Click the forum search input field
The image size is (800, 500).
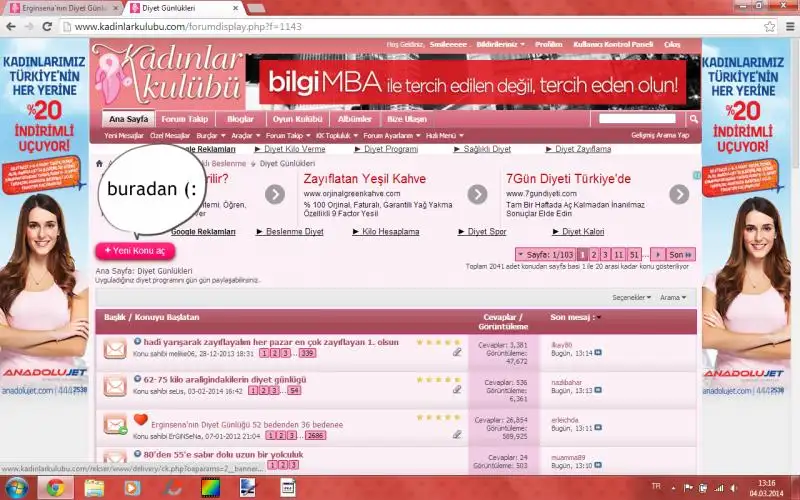tap(641, 119)
